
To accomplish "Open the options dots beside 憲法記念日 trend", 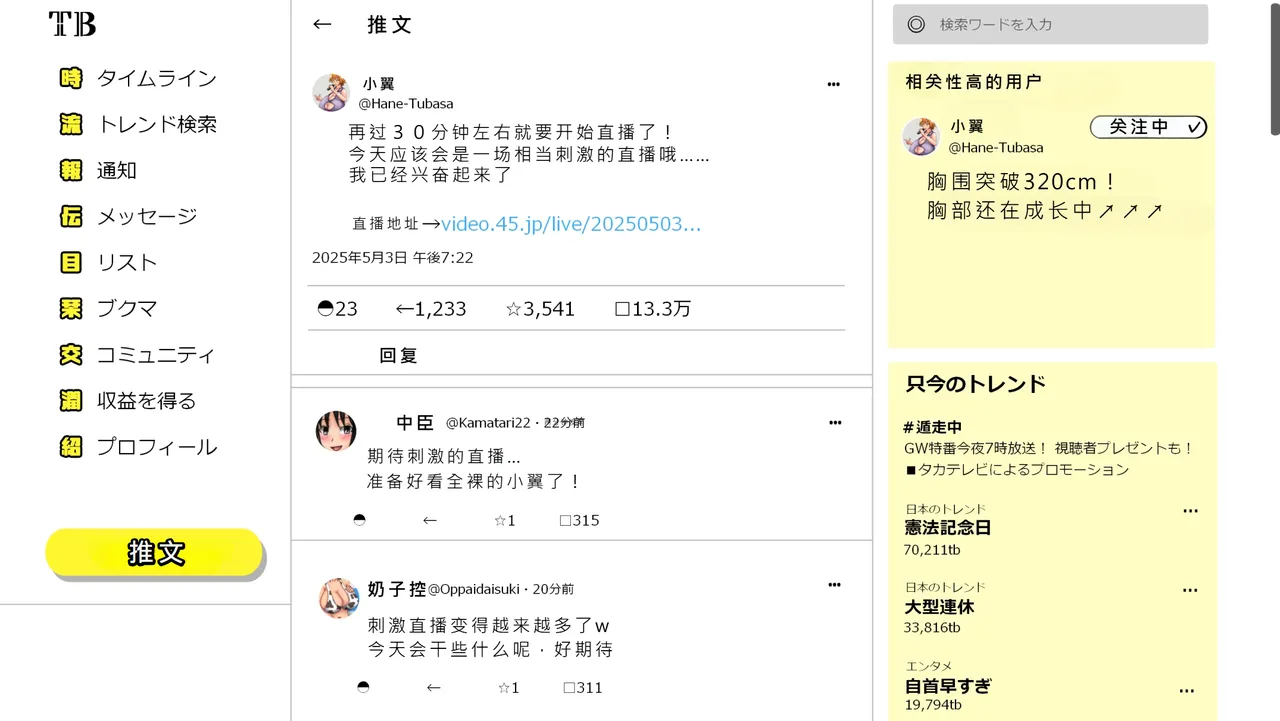I will [x=1190, y=510].
